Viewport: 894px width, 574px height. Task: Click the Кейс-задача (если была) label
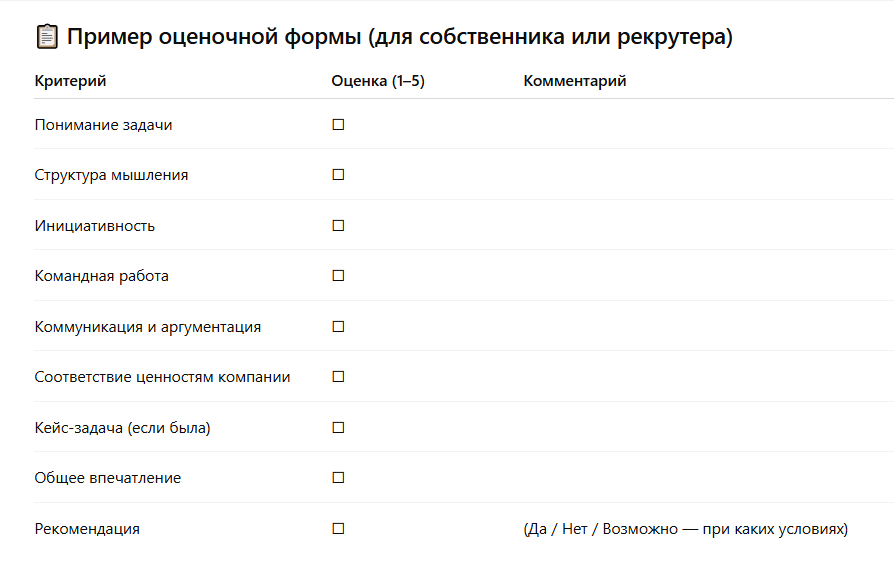(122, 428)
